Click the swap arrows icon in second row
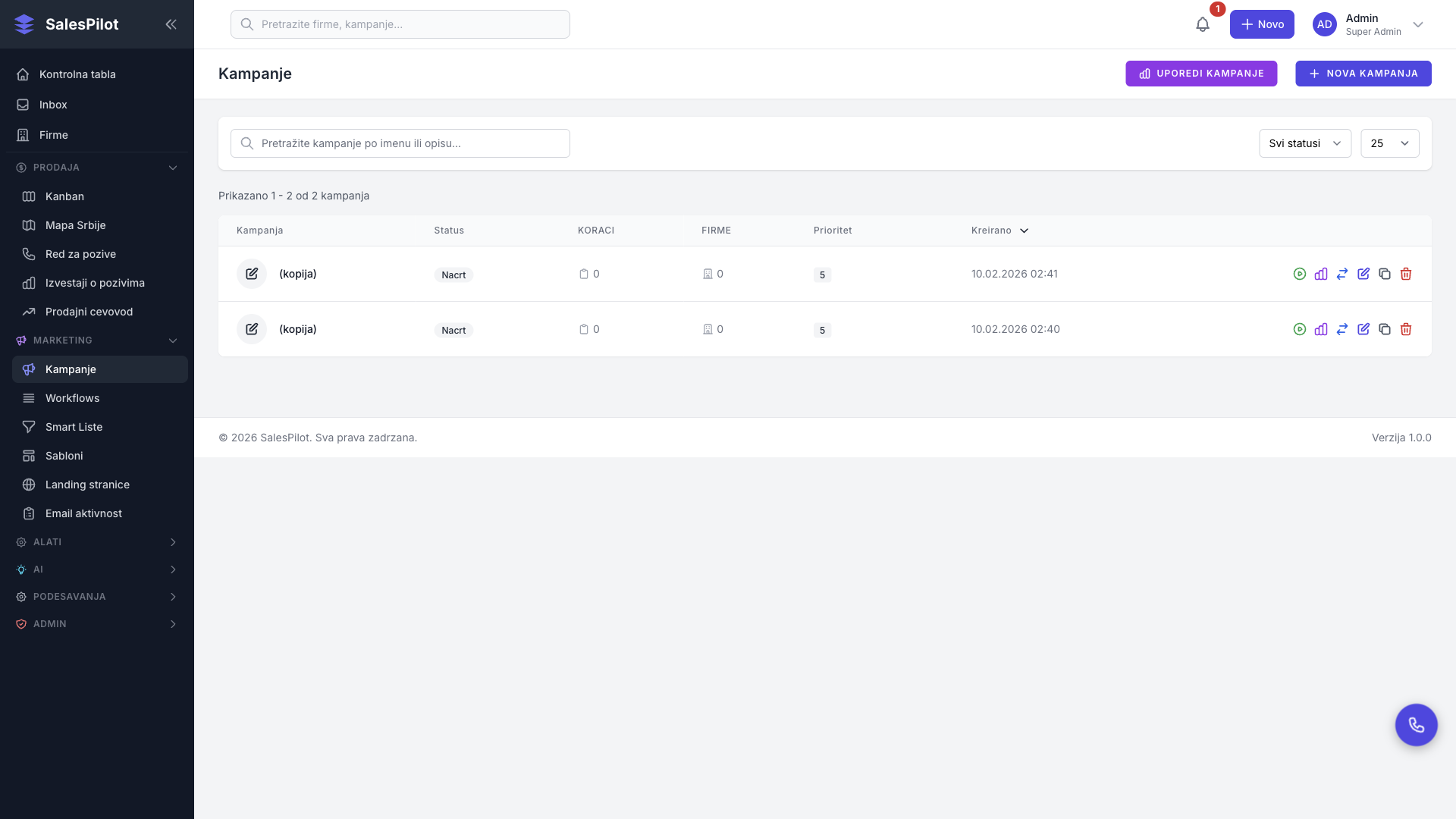The width and height of the screenshot is (1456, 819). (1341, 329)
